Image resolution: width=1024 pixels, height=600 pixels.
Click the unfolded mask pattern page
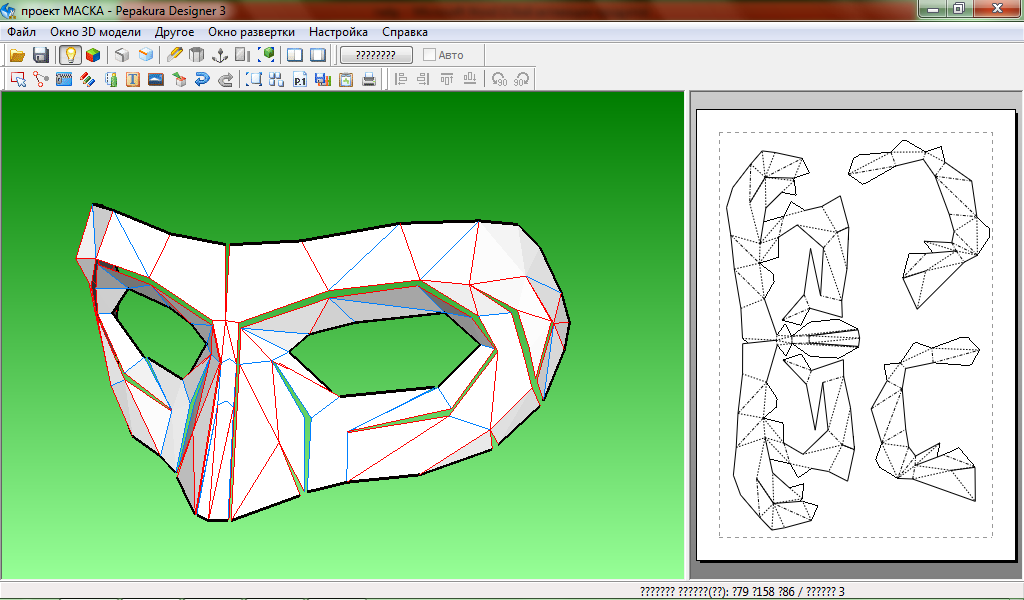pyautogui.click(x=856, y=335)
